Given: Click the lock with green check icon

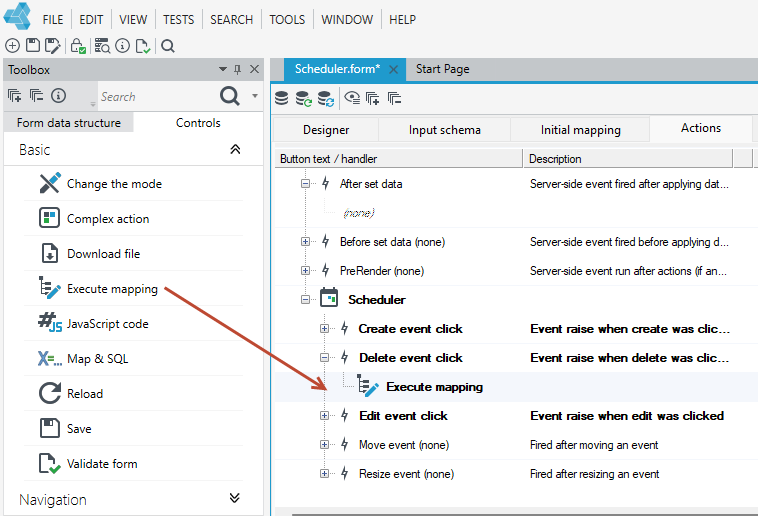Looking at the screenshot, I should point(78,46).
